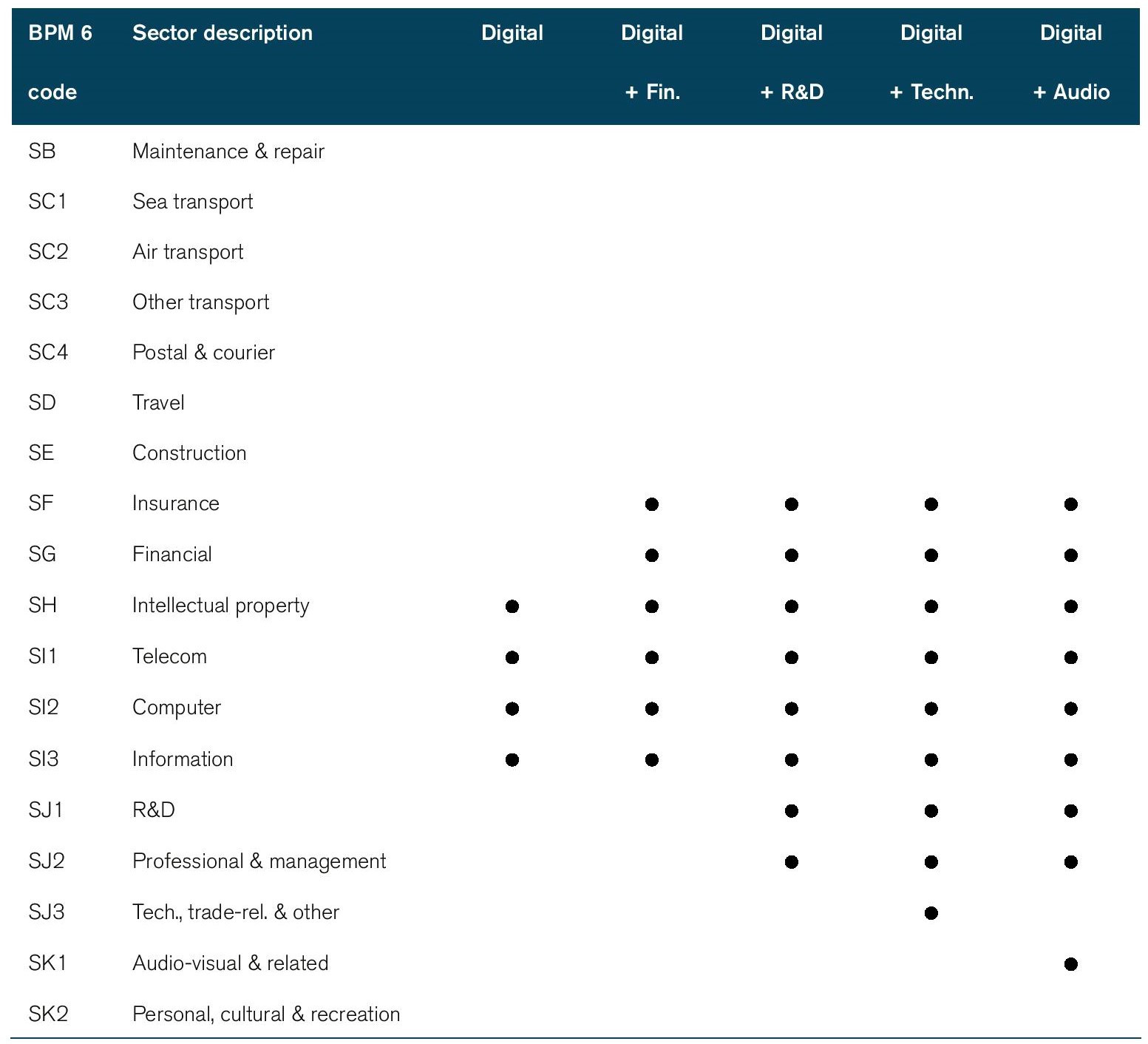Click the Information dot under Digital + Fin.
The width and height of the screenshot is (1148, 1044).
651,759
